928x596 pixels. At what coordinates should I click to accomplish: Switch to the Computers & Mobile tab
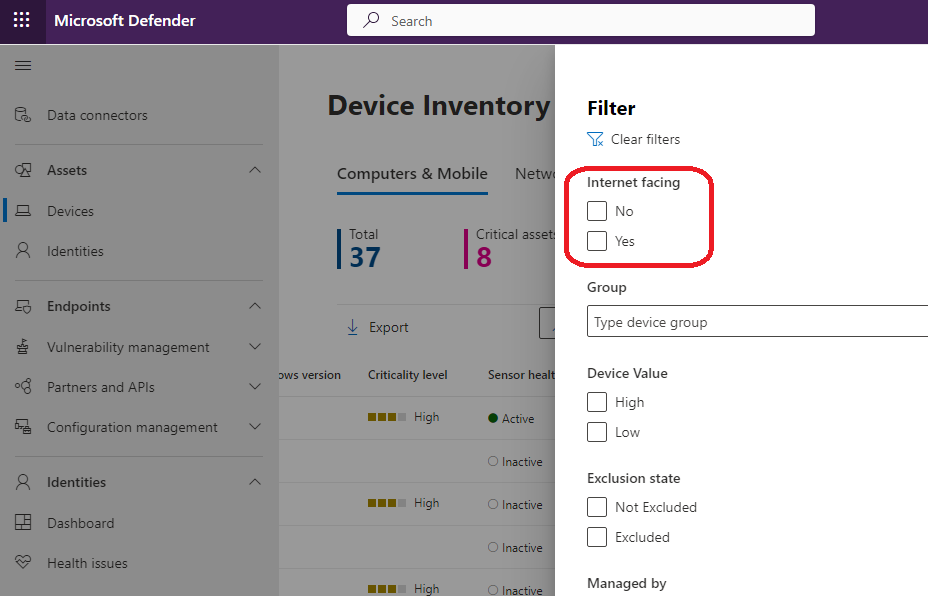(x=412, y=174)
